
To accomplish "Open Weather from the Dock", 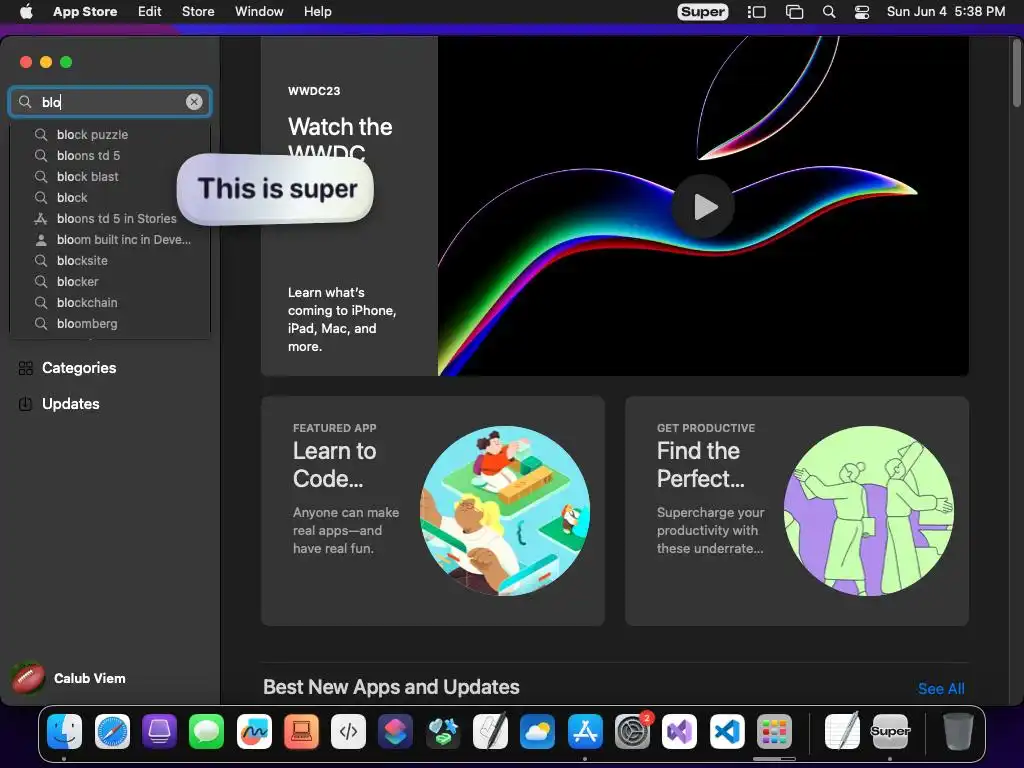I will tap(537, 731).
